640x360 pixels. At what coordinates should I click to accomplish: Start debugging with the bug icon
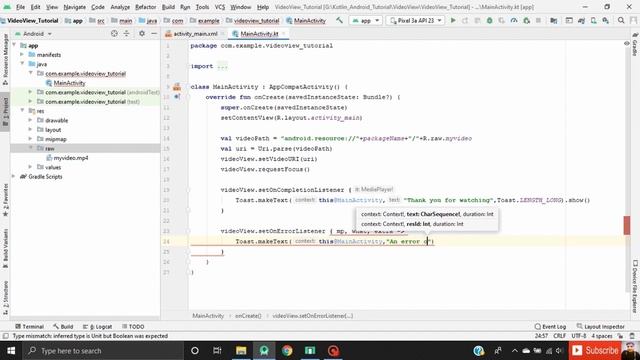(489, 20)
